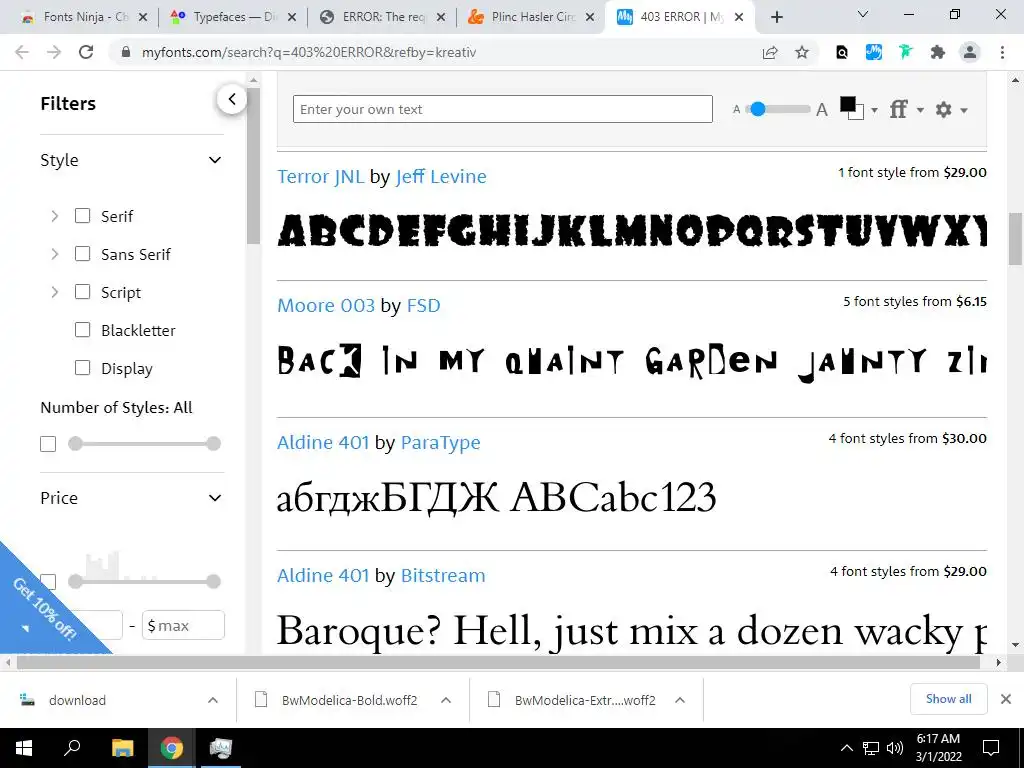This screenshot has width=1024, height=768.
Task: Open Aldine 401 by ParaType font
Action: tap(323, 442)
